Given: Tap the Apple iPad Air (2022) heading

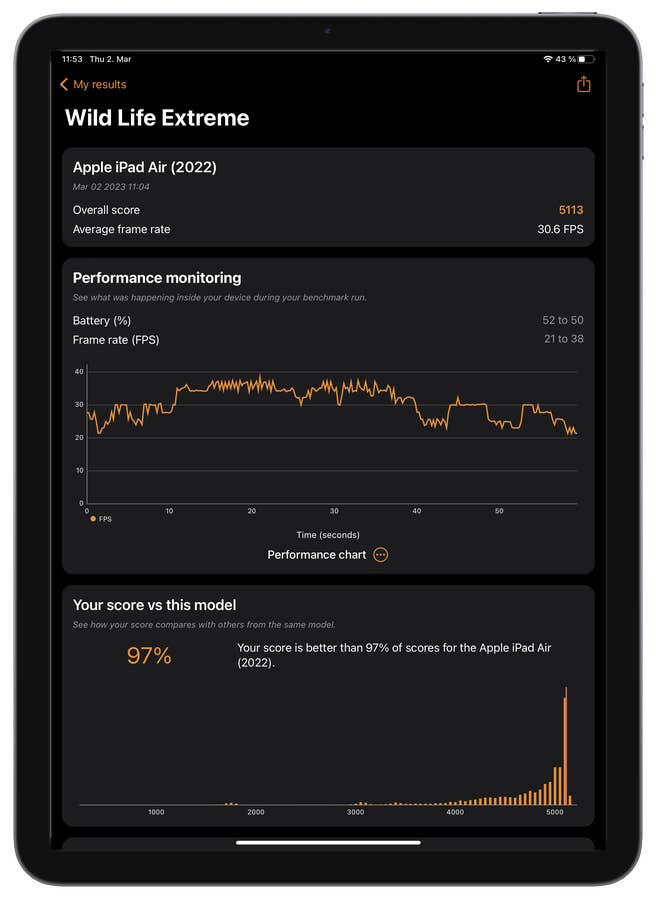Looking at the screenshot, I should tap(144, 167).
